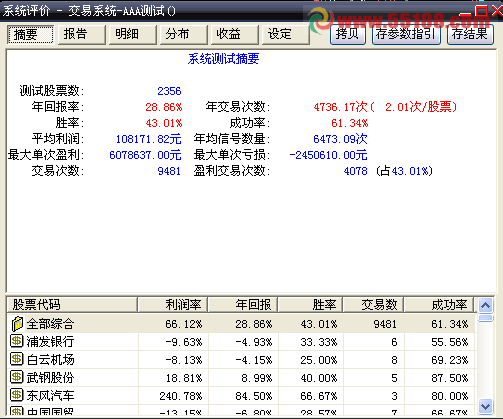The image size is (503, 419).
Task: Click the 存参数指引 button
Action: (406, 34)
